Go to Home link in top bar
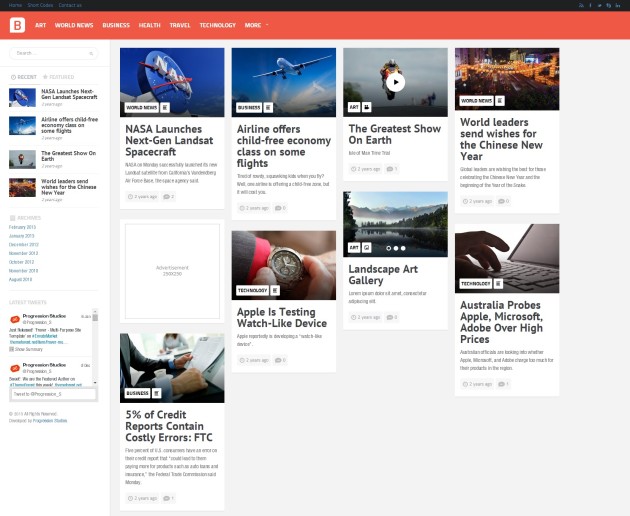The width and height of the screenshot is (630, 516). [x=15, y=5]
